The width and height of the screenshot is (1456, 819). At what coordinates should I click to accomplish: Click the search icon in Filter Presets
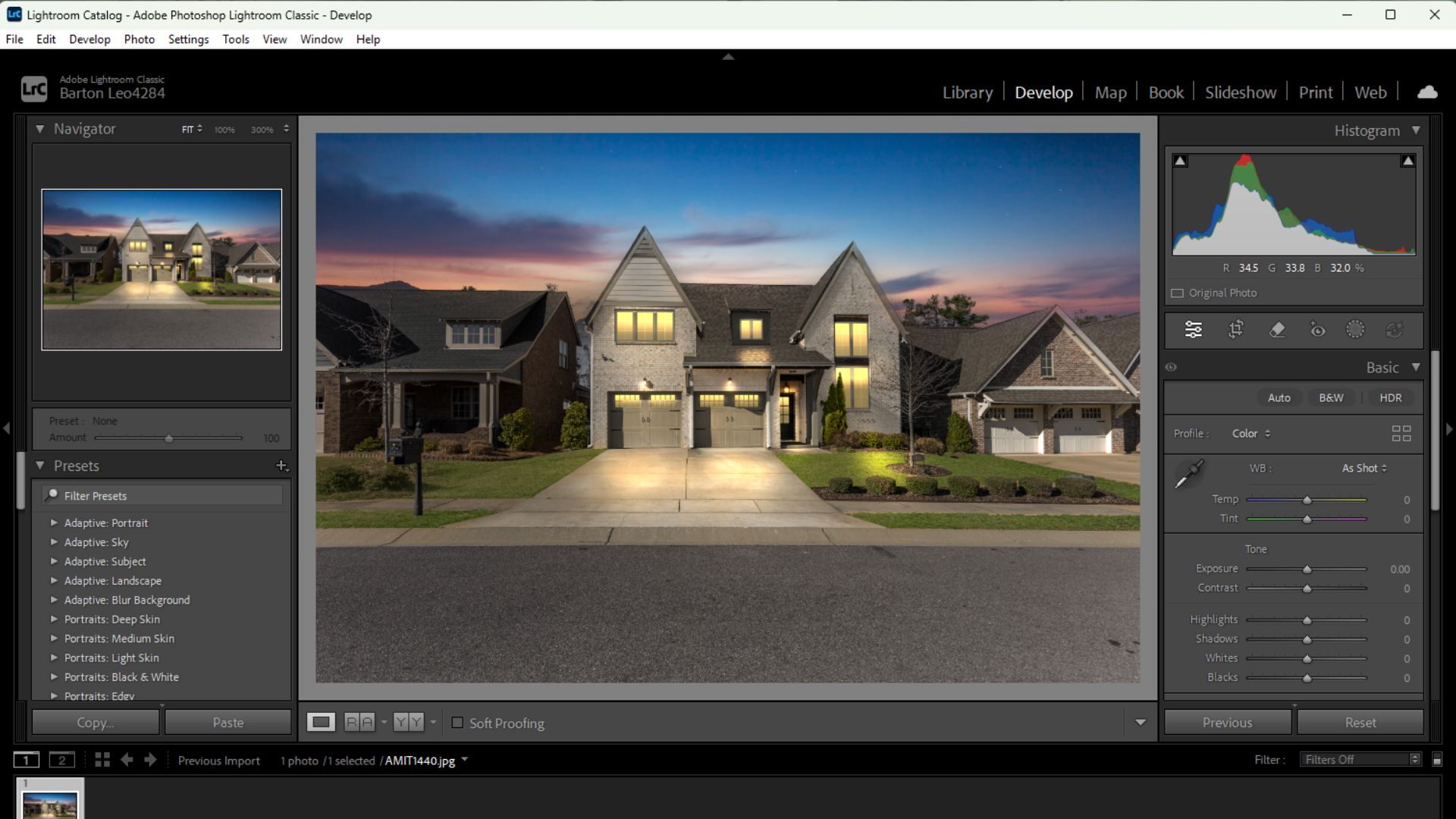52,495
